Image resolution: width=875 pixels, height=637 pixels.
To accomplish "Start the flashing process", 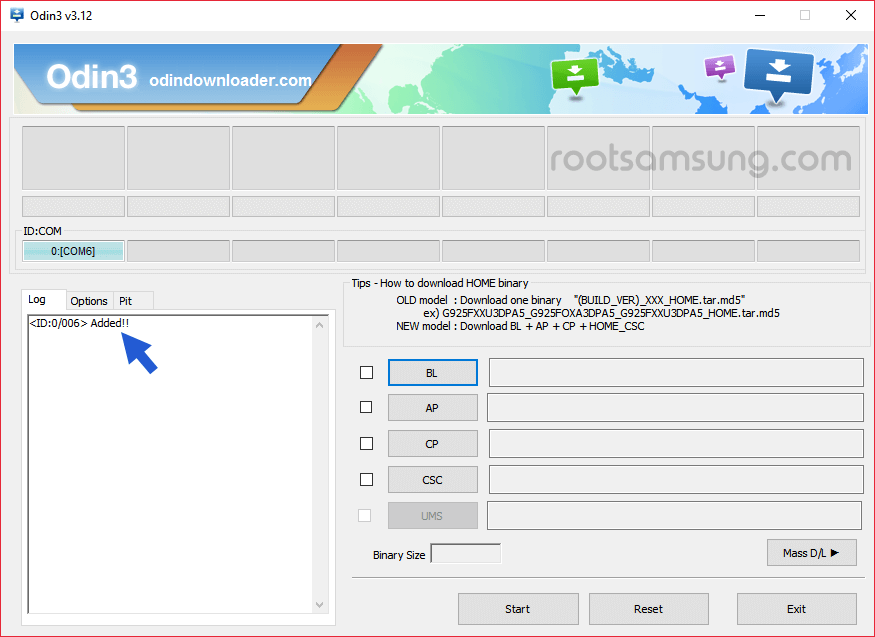I will point(518,609).
